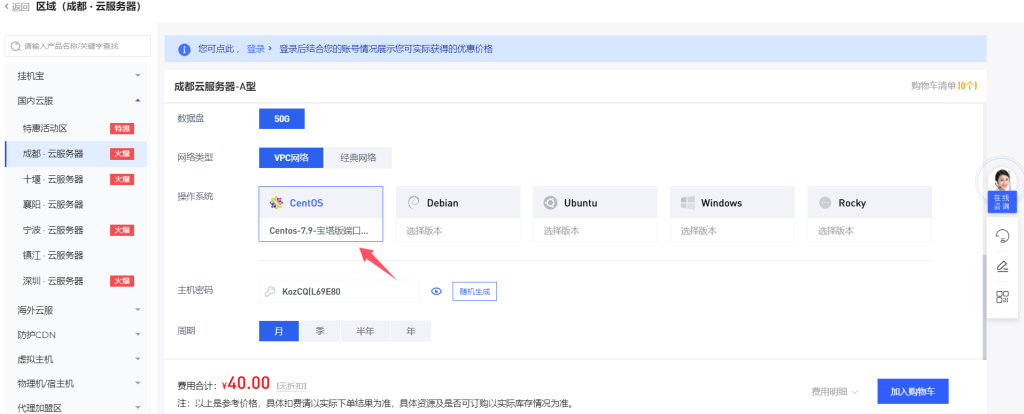Viewport: 1024px width, 414px height.
Task: Click the refresh-chat icon on right toolbar
Action: tap(1002, 236)
